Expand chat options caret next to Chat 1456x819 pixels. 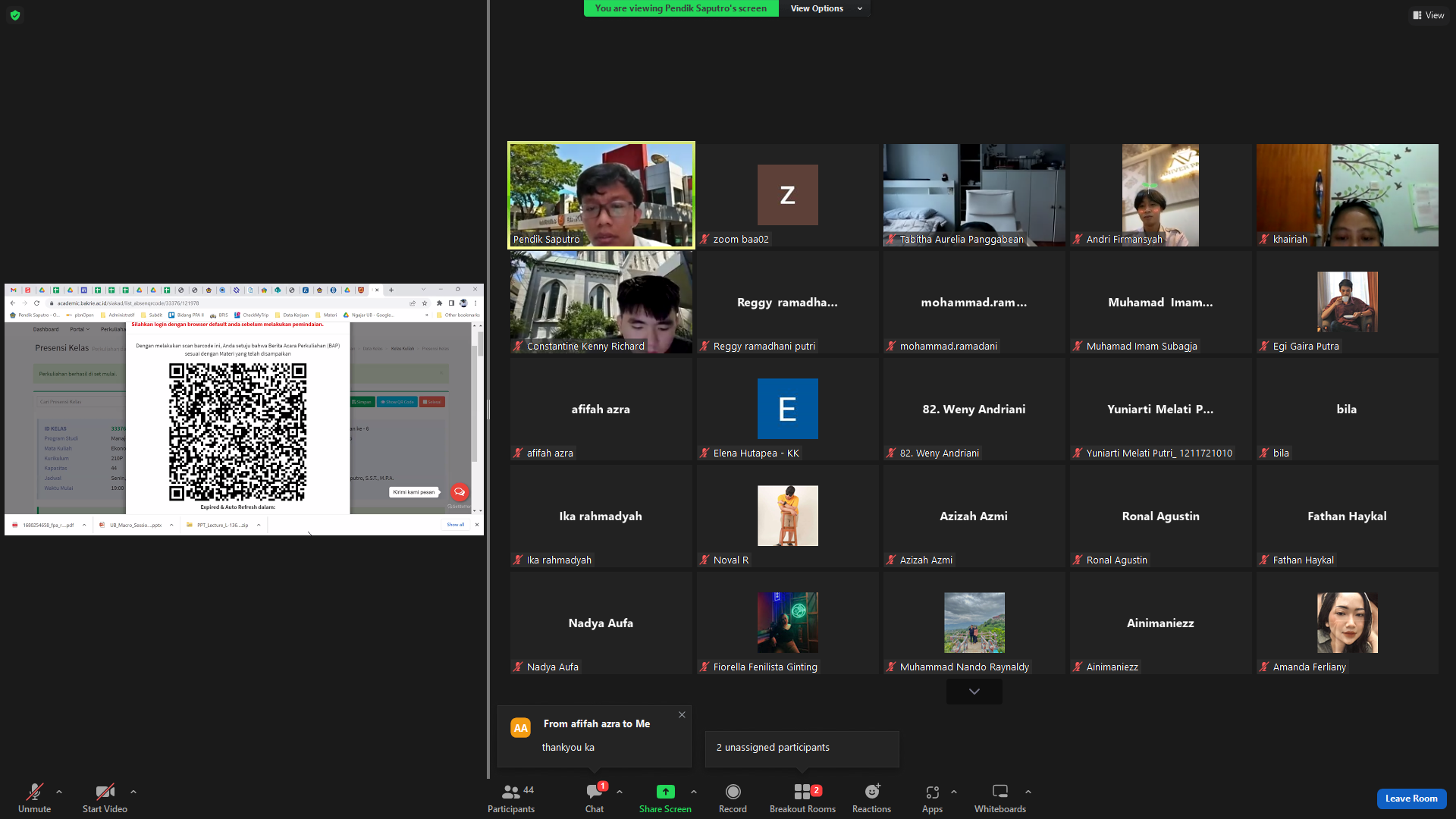tap(620, 792)
